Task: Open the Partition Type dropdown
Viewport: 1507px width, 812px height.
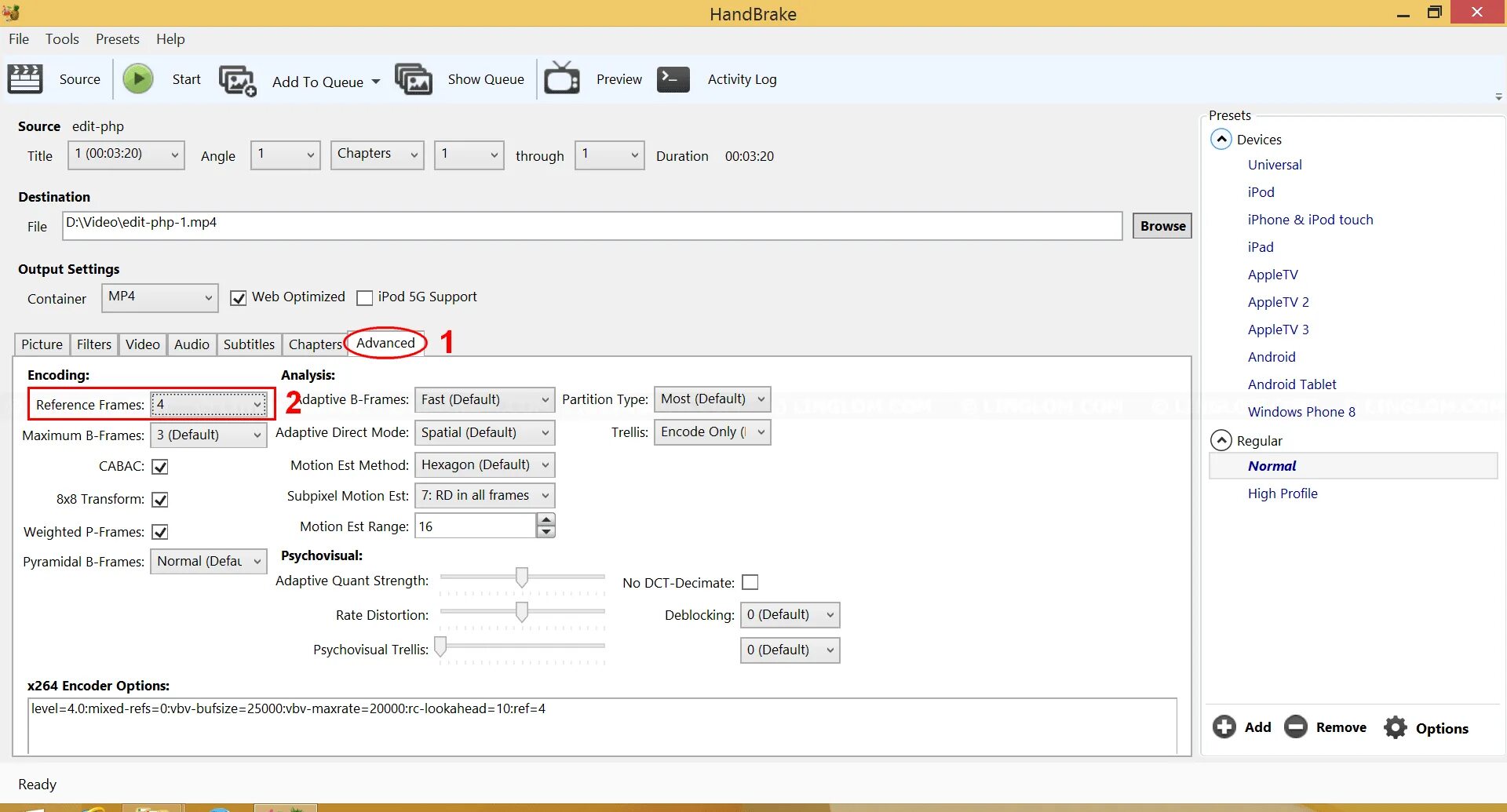Action: pyautogui.click(x=712, y=399)
